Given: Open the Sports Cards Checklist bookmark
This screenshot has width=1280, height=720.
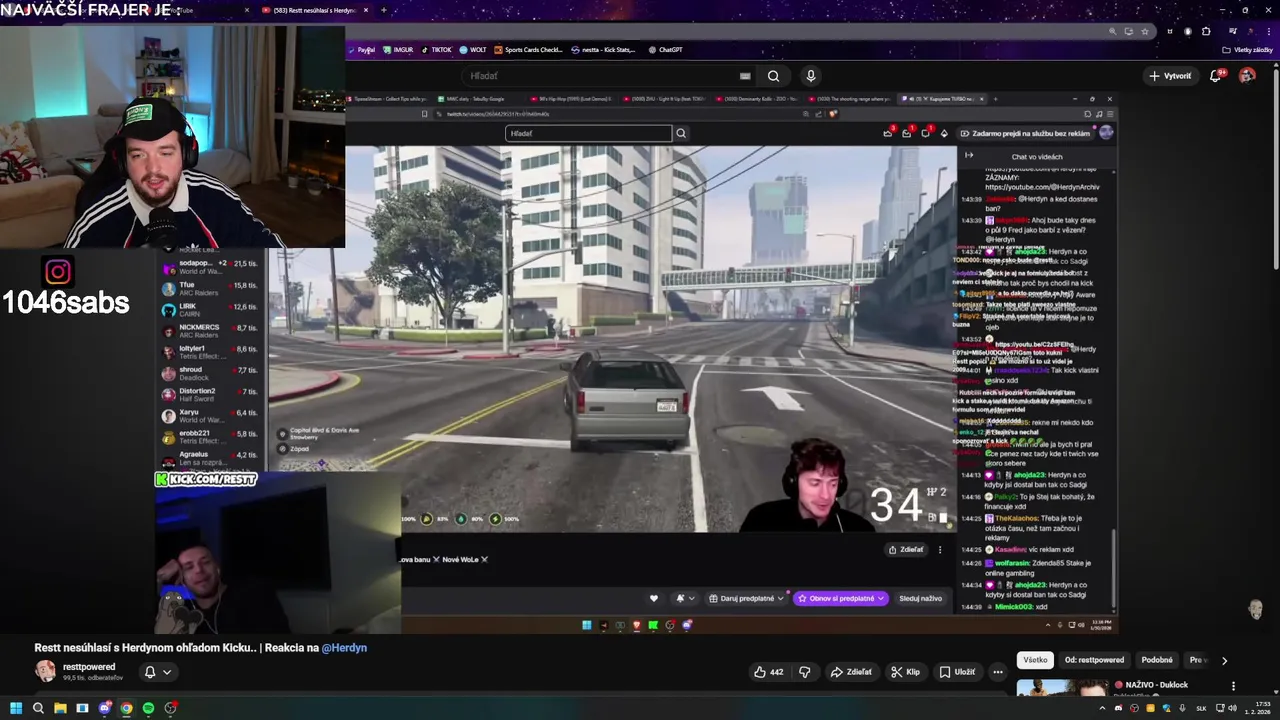Looking at the screenshot, I should [x=529, y=49].
